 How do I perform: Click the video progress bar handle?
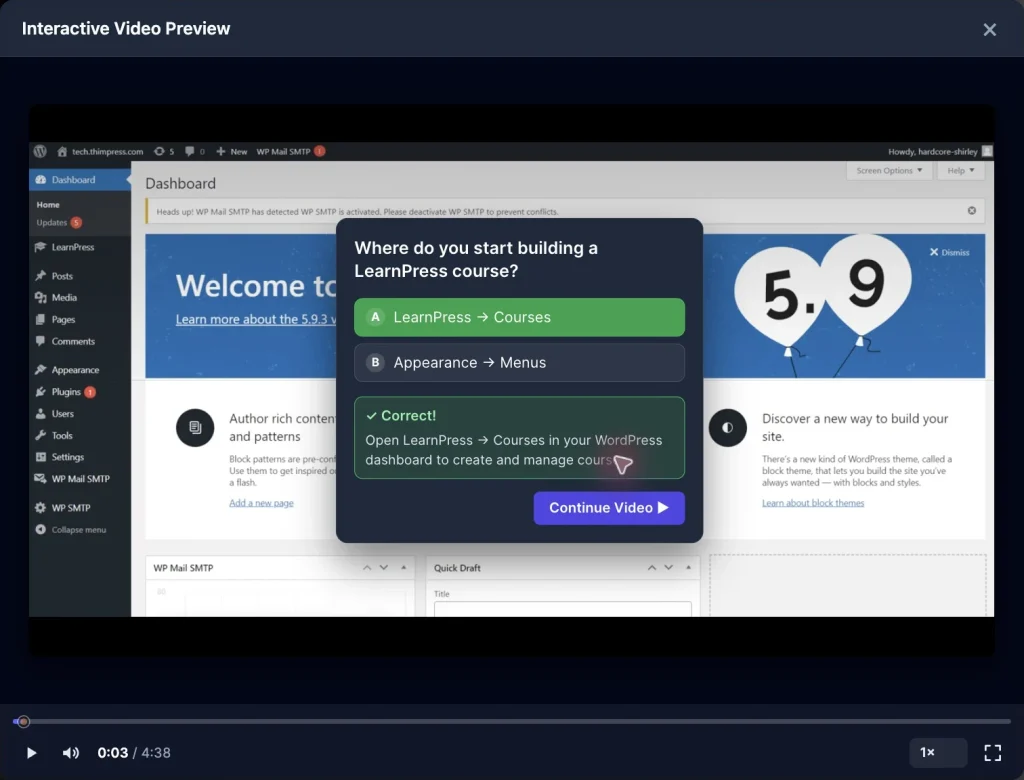pos(24,722)
